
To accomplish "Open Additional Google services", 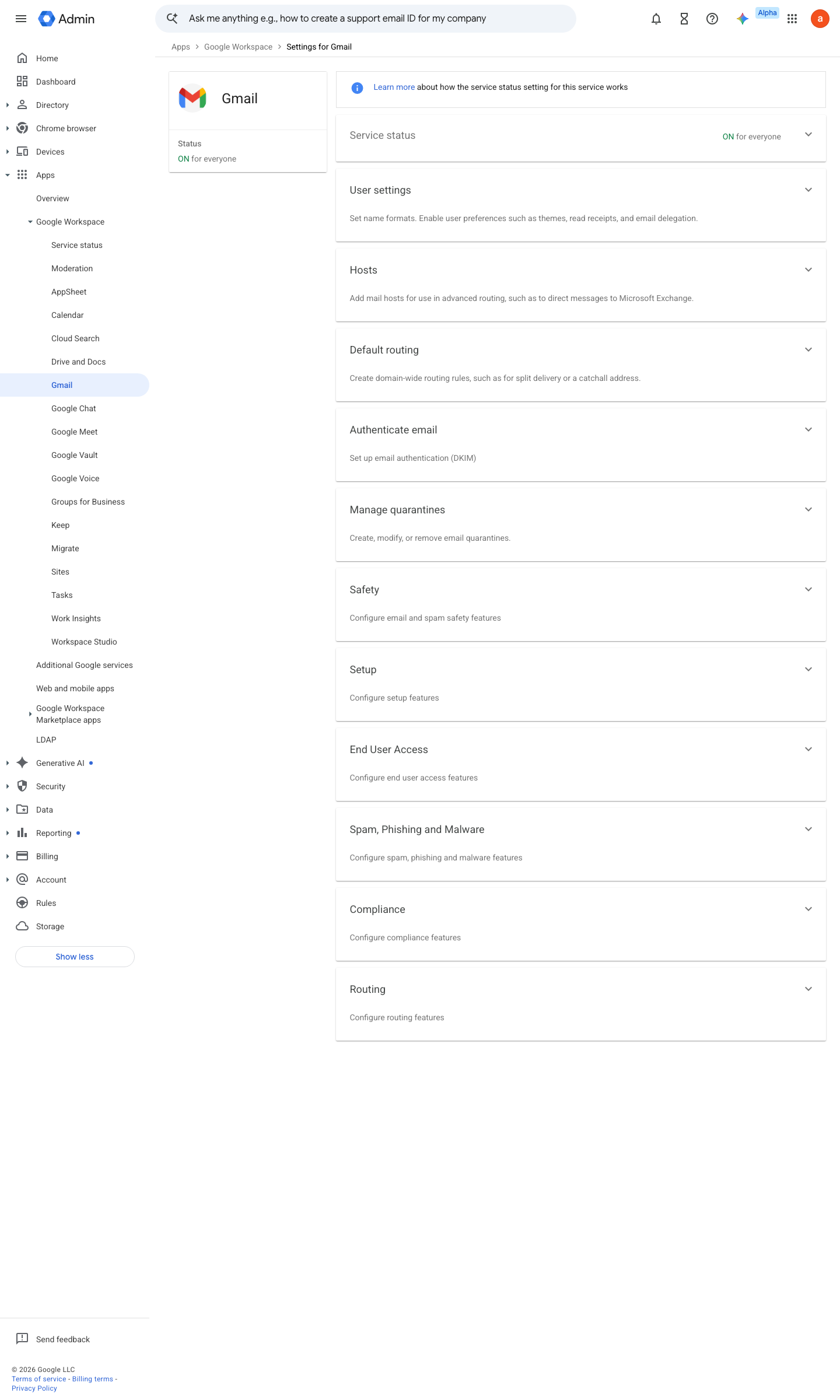I will 85,665.
